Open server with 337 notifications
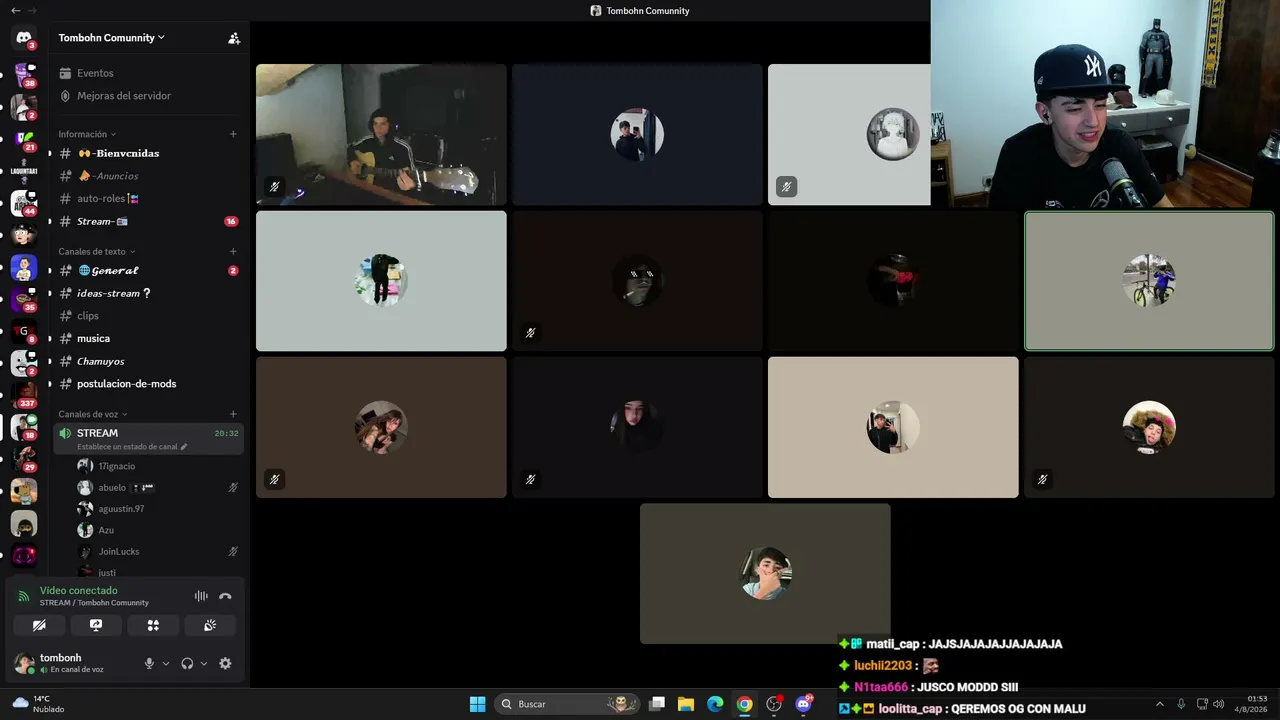This screenshot has width=1280, height=720. pyautogui.click(x=24, y=395)
